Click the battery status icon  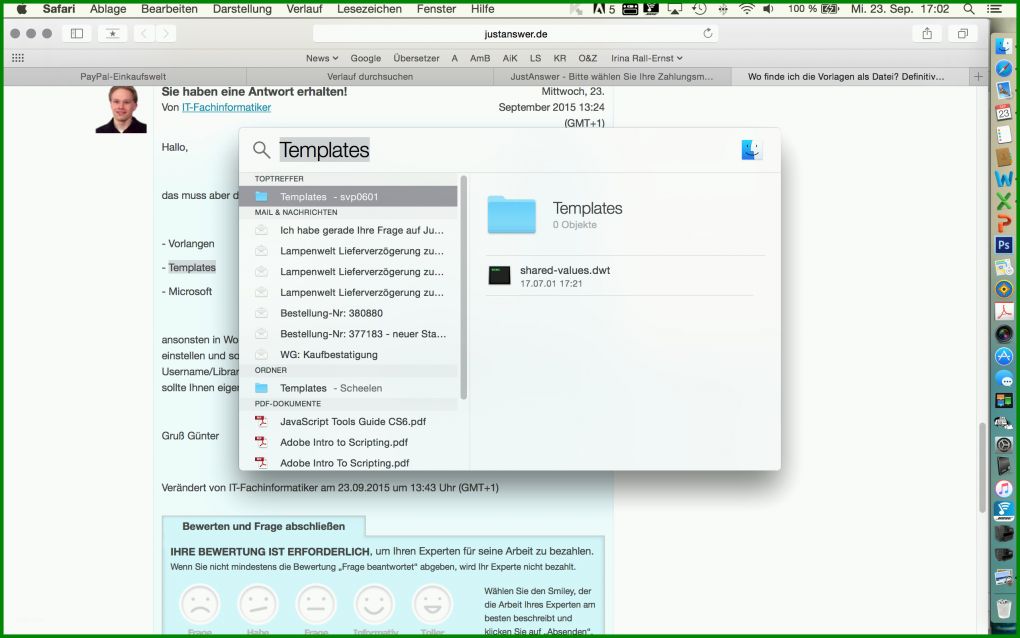pos(830,9)
